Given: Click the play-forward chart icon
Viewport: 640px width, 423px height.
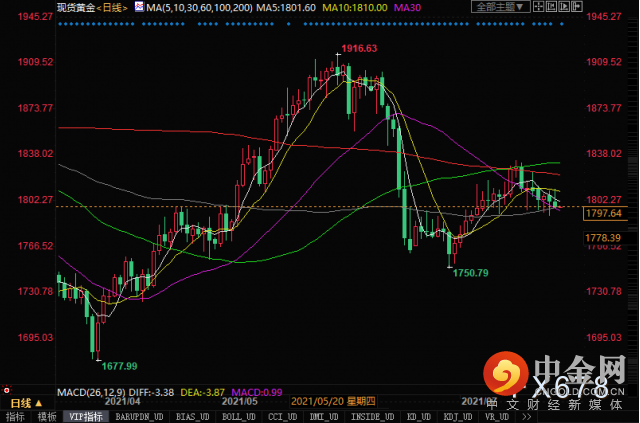Looking at the screenshot, I should coord(564,7).
